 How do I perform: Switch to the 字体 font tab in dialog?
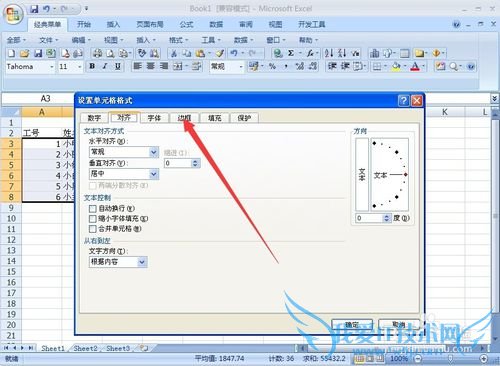click(154, 118)
